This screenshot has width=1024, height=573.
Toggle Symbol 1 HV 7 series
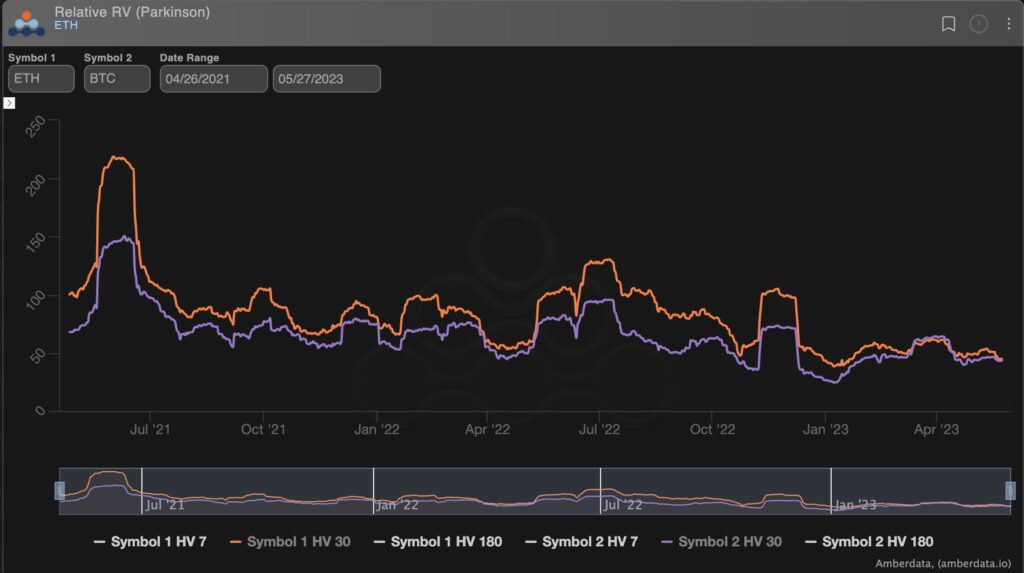pos(150,542)
